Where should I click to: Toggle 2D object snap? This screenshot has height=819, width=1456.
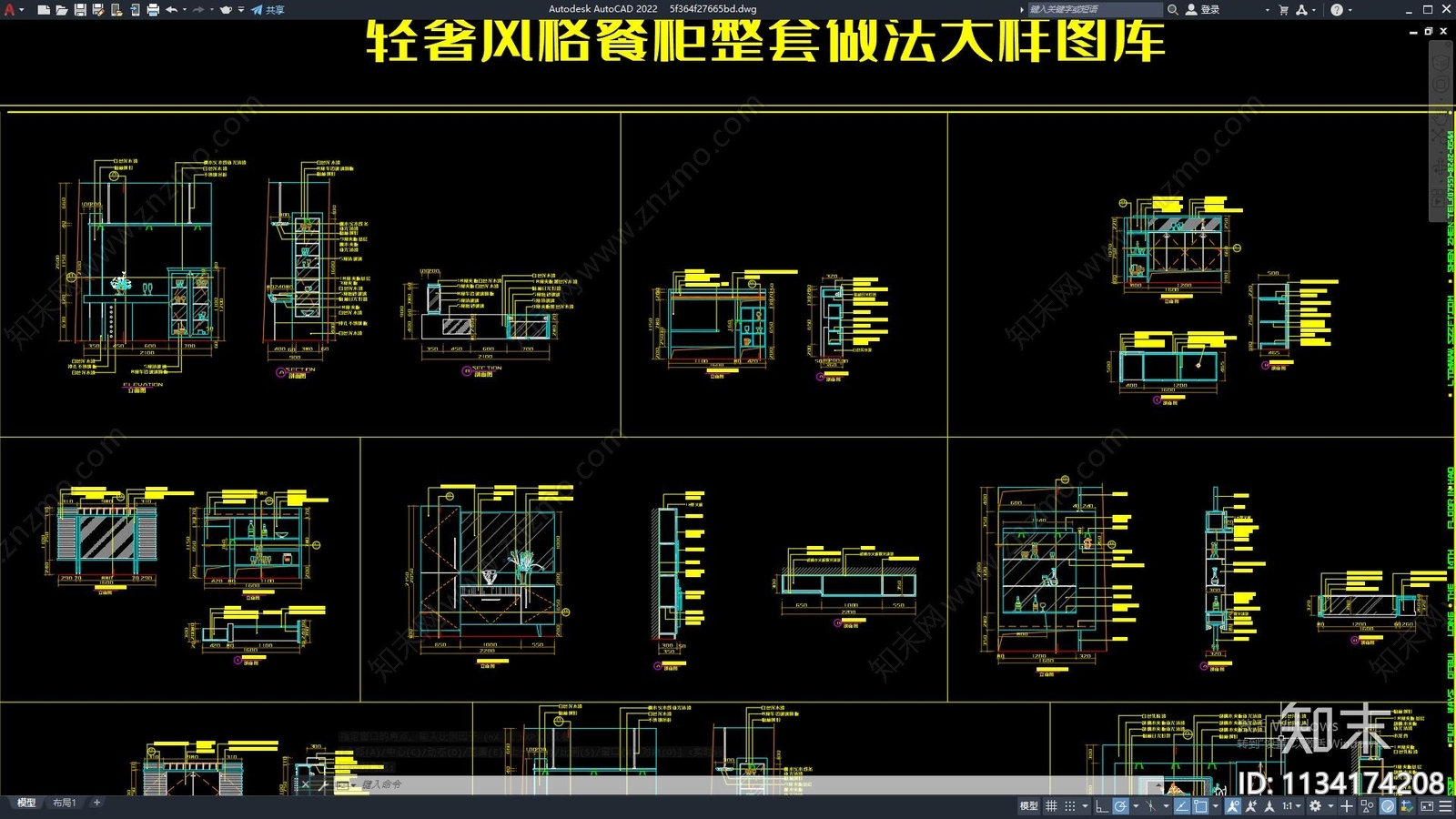coord(1200,806)
